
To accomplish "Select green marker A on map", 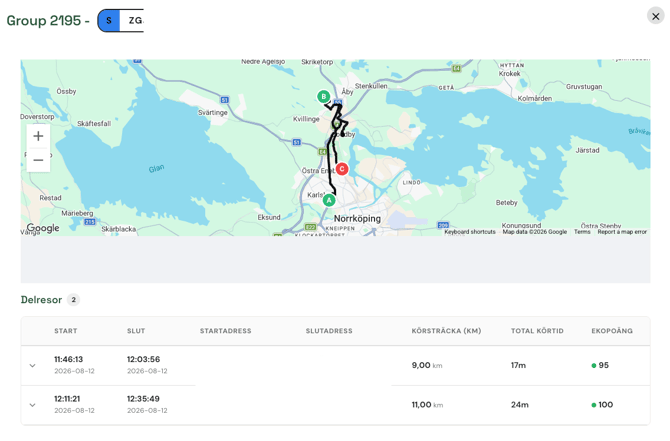I will click(329, 200).
